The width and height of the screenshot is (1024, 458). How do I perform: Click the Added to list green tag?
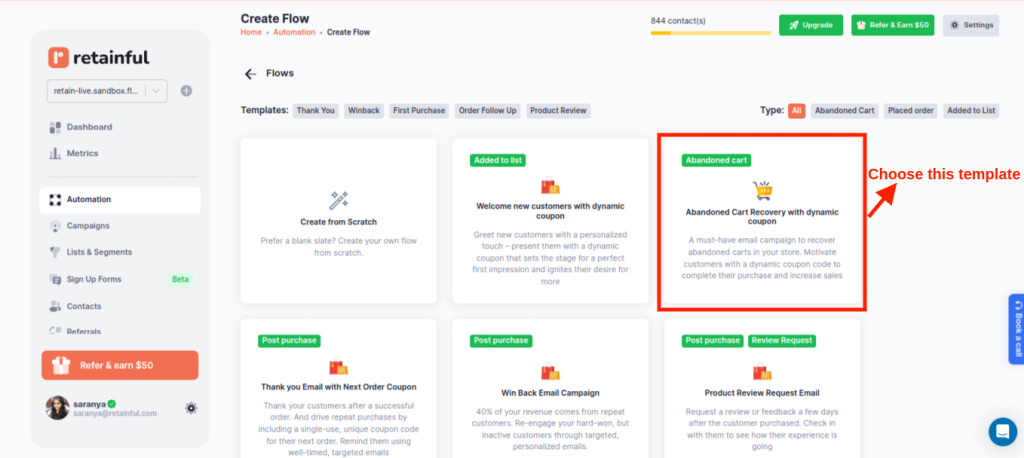click(x=498, y=160)
